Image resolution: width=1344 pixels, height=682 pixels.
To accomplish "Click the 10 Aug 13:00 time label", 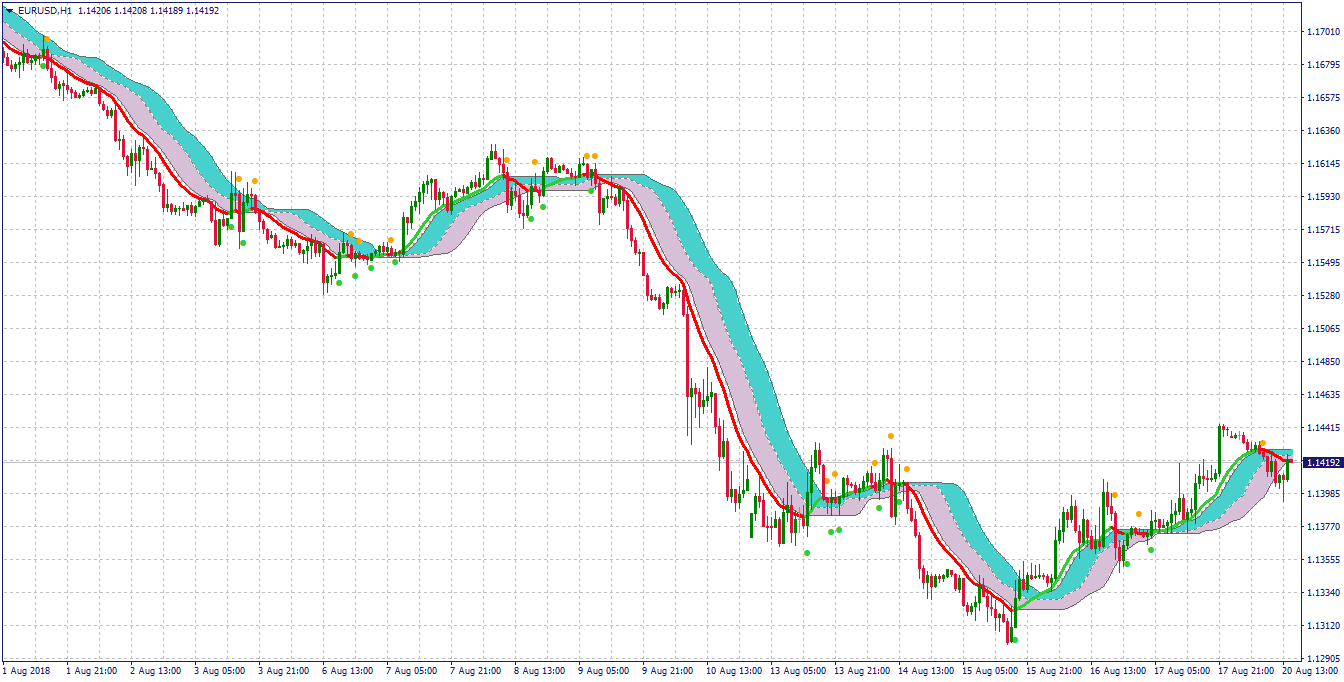I will pyautogui.click(x=734, y=671).
